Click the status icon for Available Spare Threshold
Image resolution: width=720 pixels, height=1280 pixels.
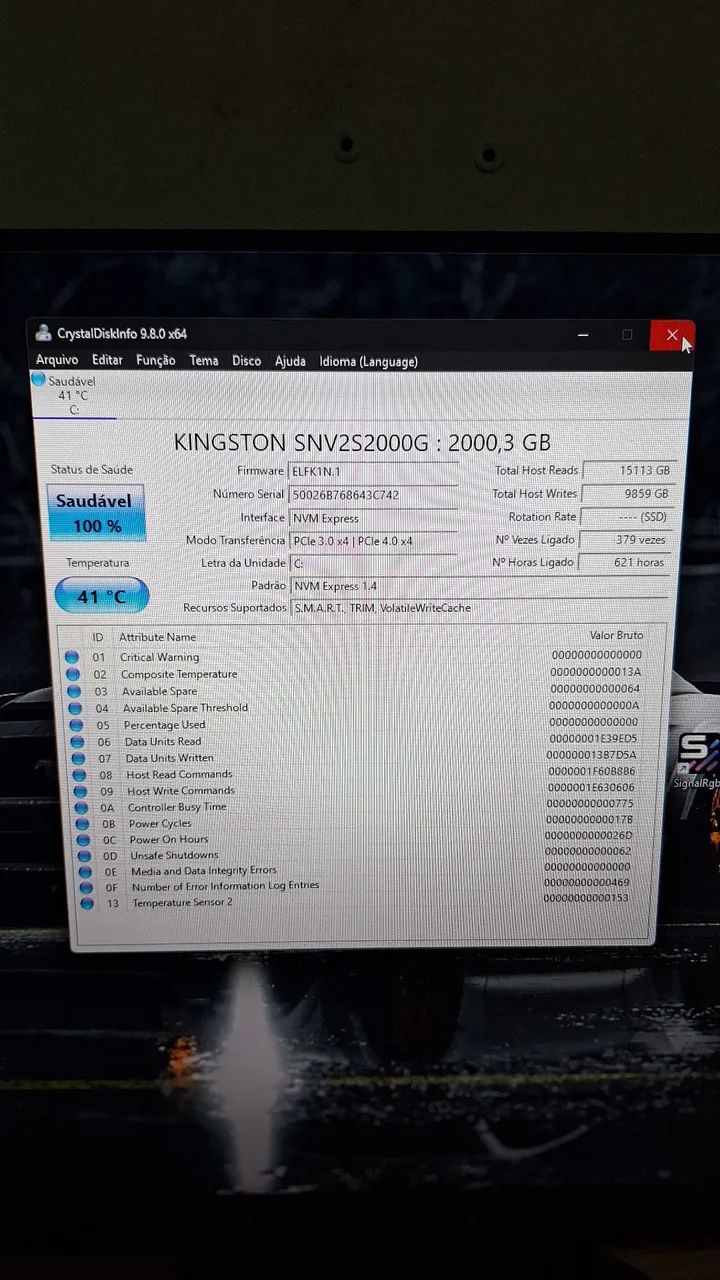[75, 708]
